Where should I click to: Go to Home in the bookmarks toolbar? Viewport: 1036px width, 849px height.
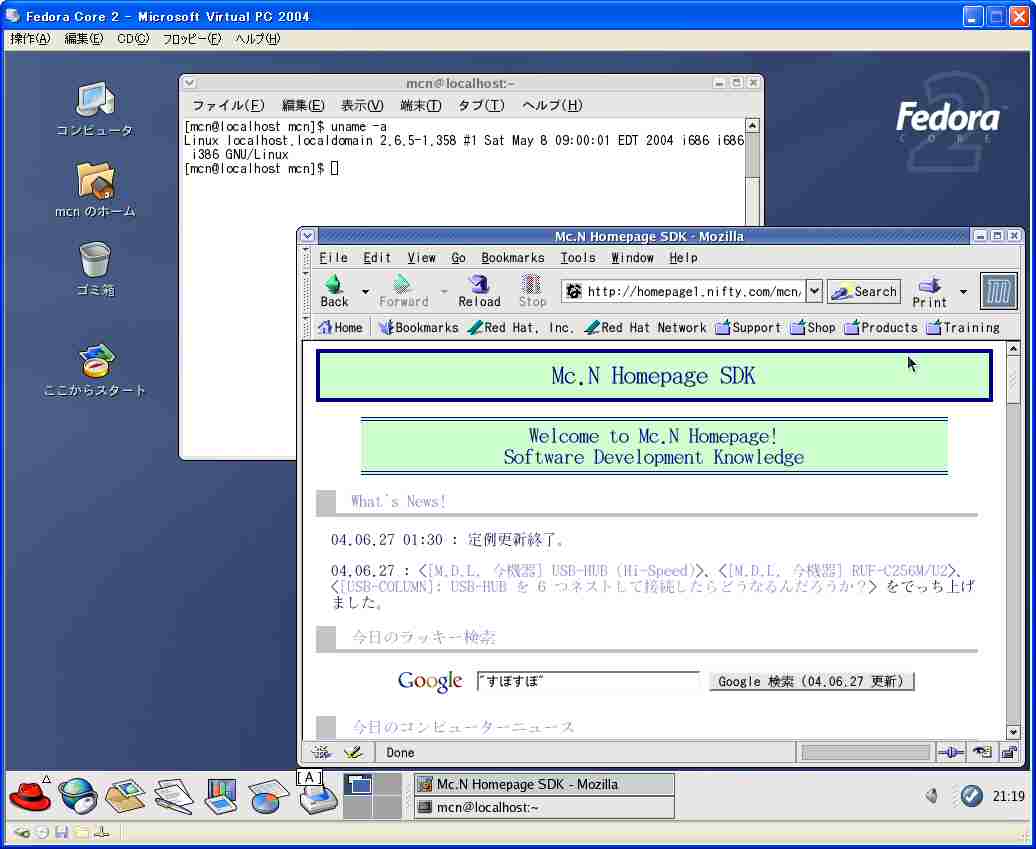(340, 328)
